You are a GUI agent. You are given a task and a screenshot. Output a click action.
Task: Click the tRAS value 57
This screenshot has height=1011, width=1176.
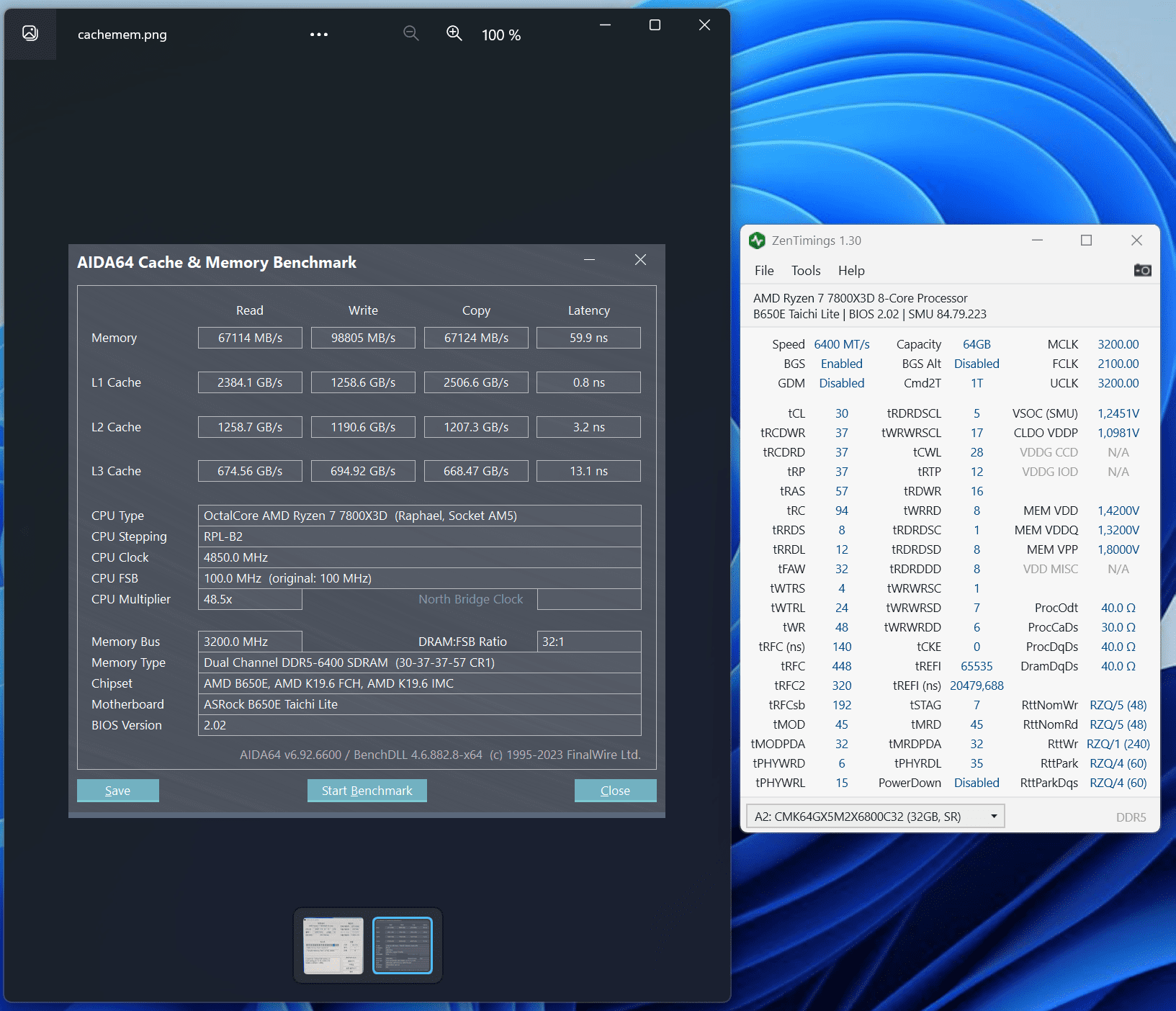tap(842, 491)
